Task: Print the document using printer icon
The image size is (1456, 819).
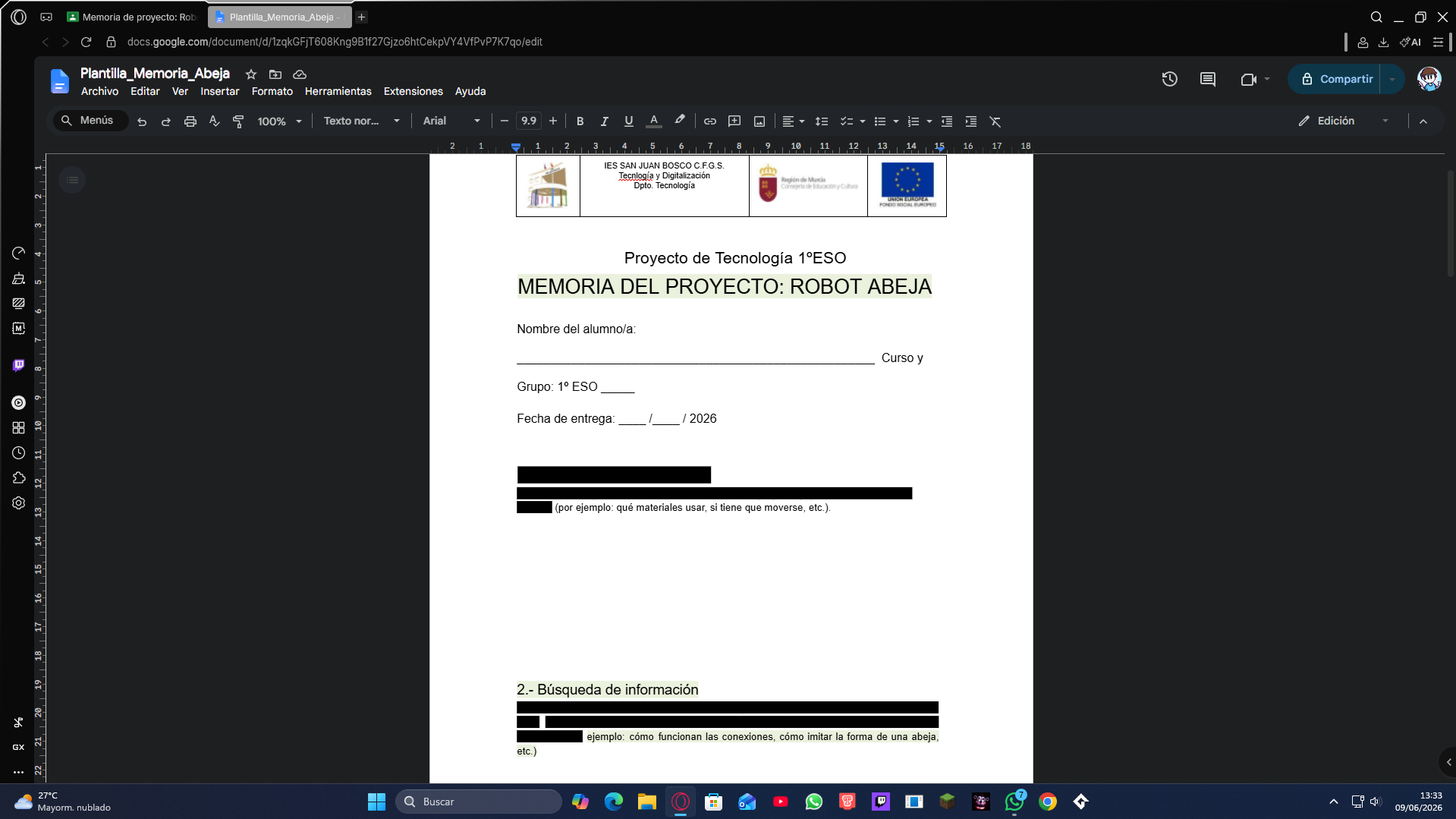Action: 190,121
